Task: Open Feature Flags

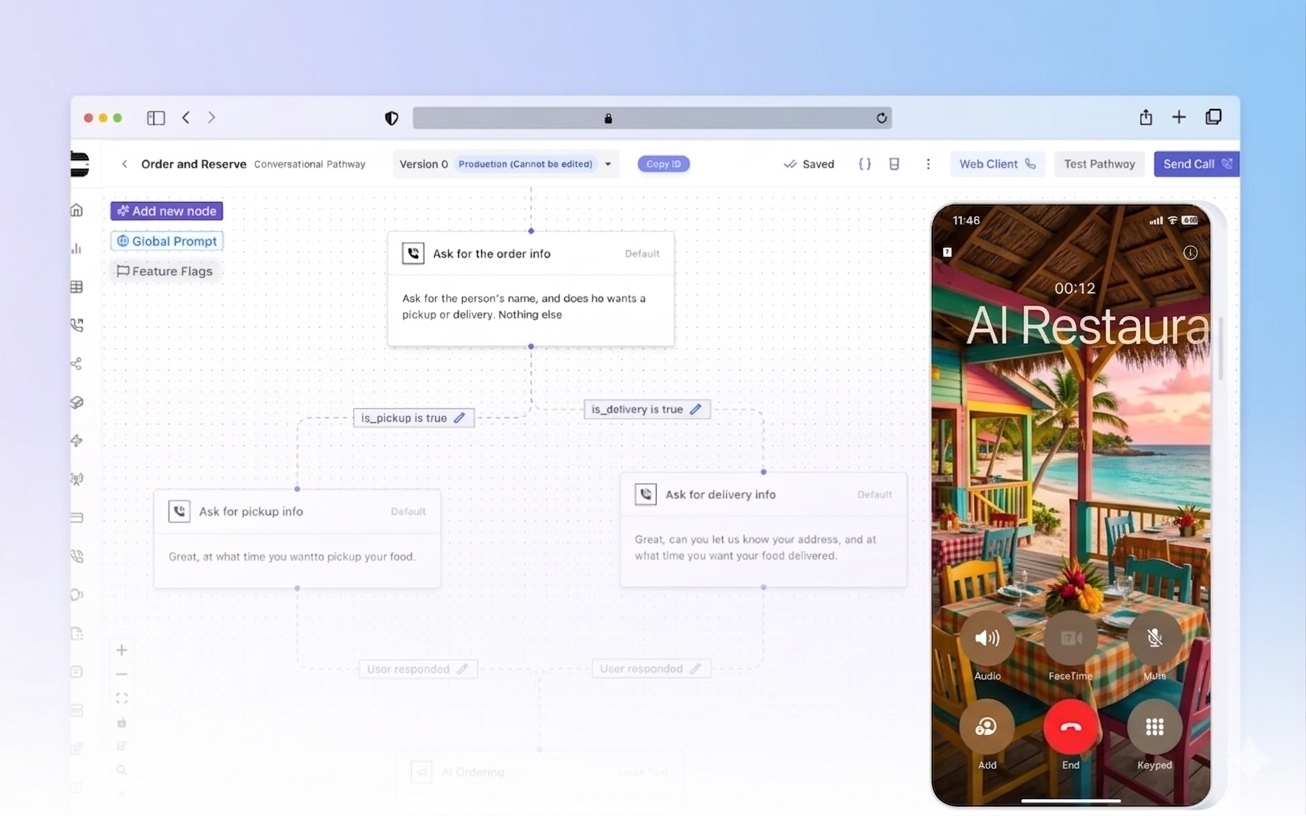Action: point(164,271)
